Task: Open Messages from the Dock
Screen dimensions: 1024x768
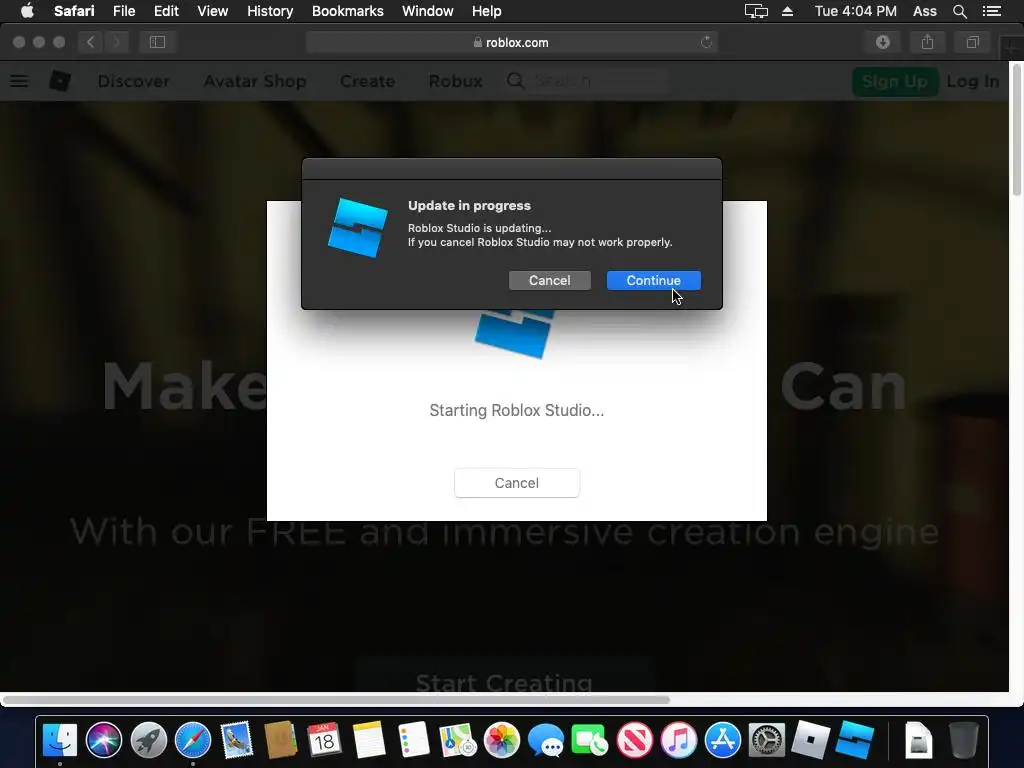Action: point(546,740)
